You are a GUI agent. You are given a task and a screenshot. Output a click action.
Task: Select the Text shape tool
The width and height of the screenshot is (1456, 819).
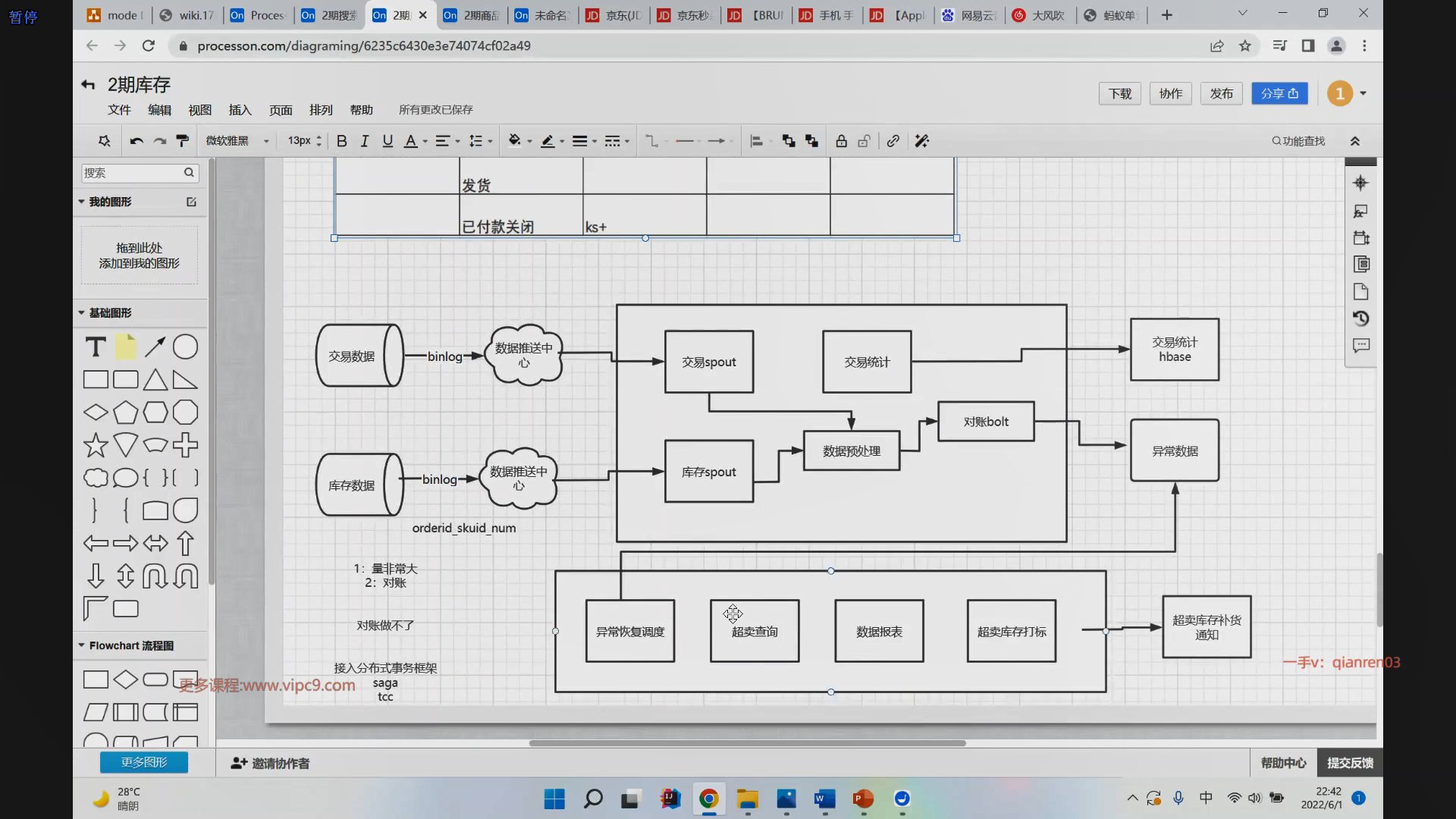coord(96,347)
